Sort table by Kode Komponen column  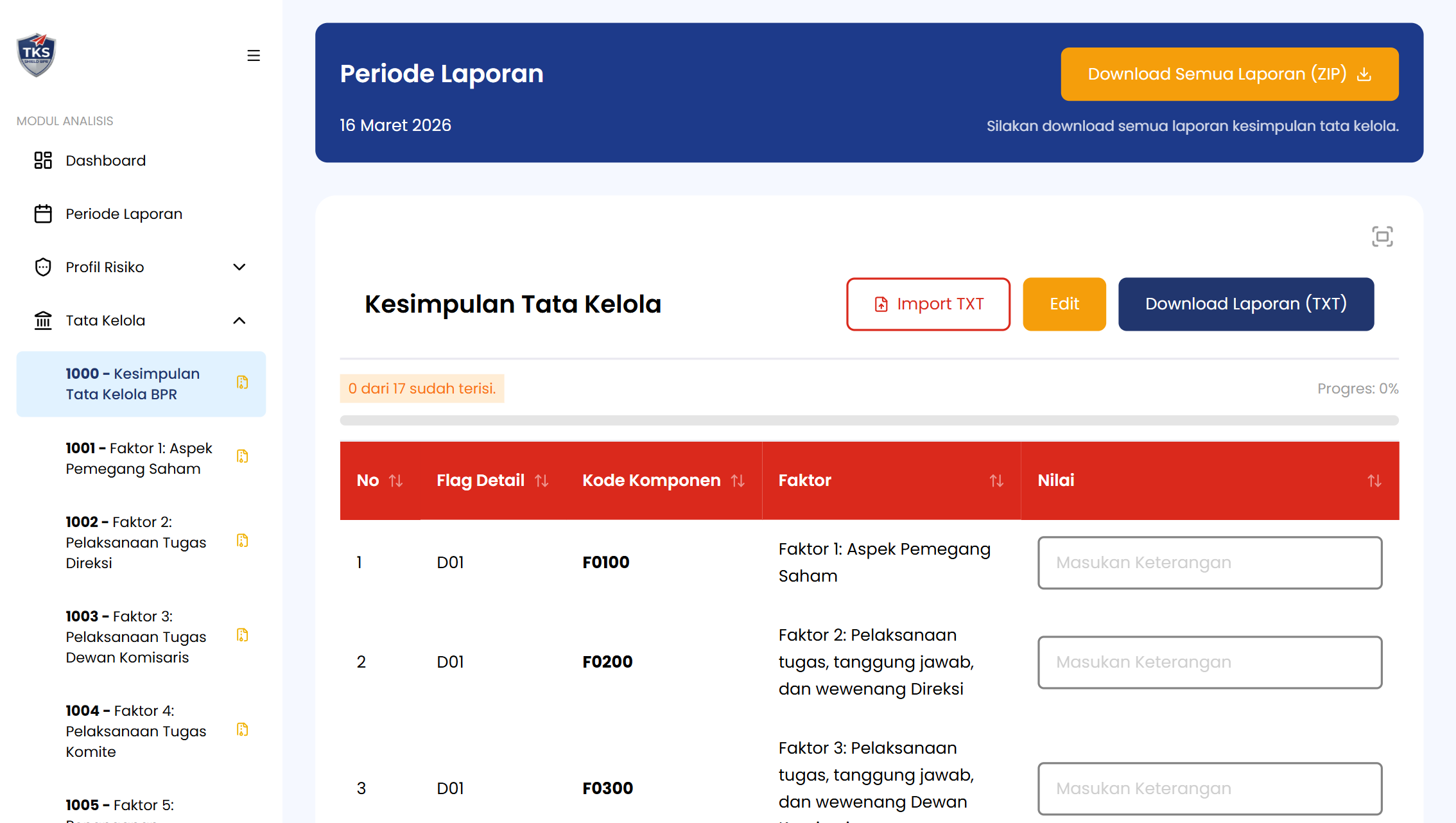coord(738,481)
